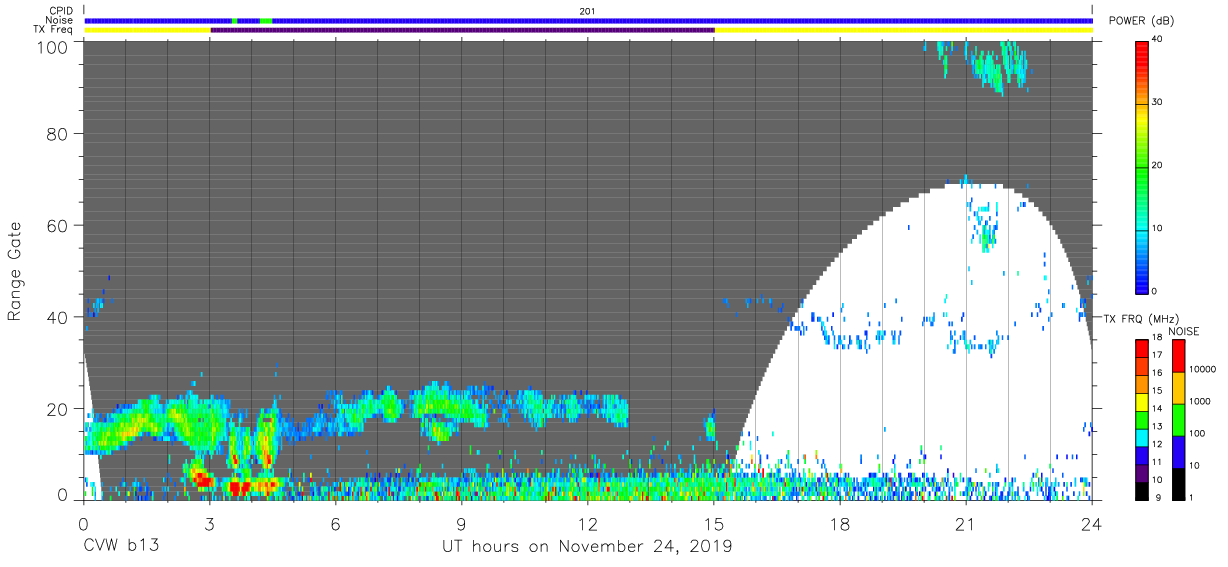Screen dimensions: 1228x567
Task: Click power scale label '30'
Action: tap(1159, 102)
